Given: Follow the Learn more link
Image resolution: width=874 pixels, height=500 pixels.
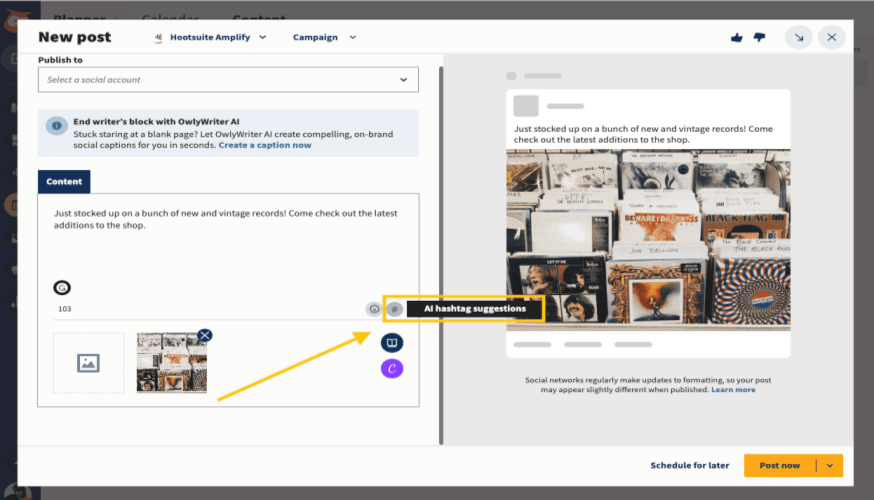Looking at the screenshot, I should [x=733, y=390].
